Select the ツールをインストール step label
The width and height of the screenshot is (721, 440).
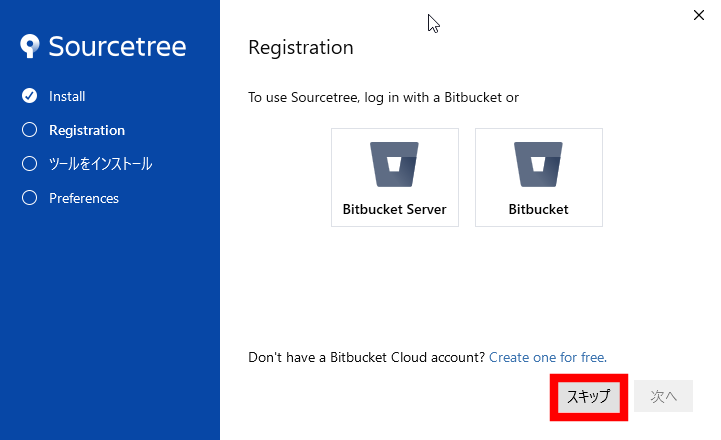coord(100,164)
